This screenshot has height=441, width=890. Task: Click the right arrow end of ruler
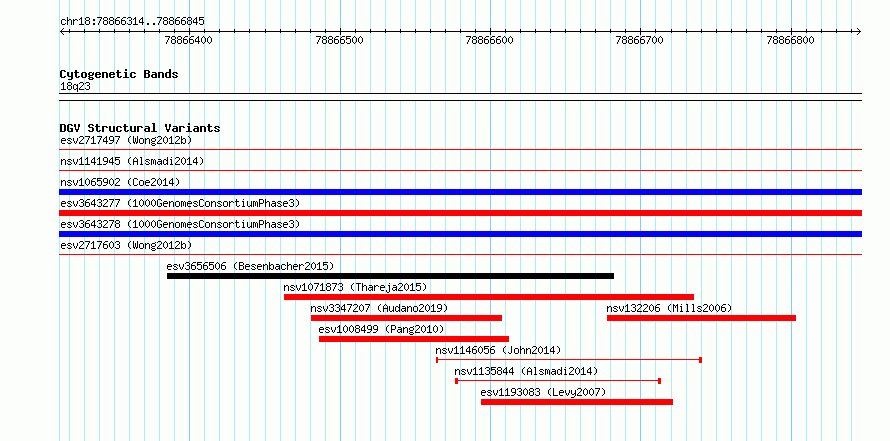coord(859,32)
